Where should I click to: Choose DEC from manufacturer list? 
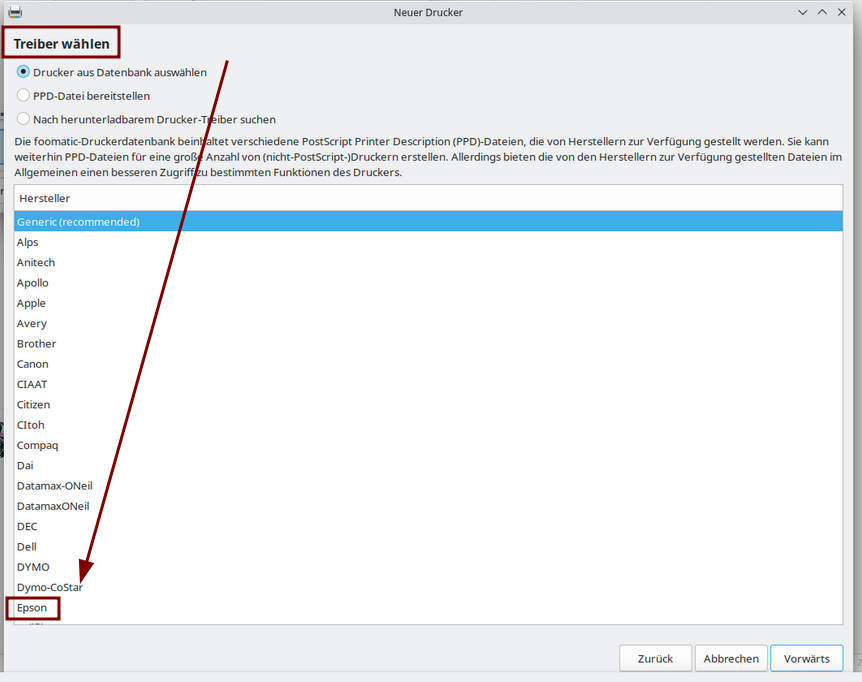point(428,526)
